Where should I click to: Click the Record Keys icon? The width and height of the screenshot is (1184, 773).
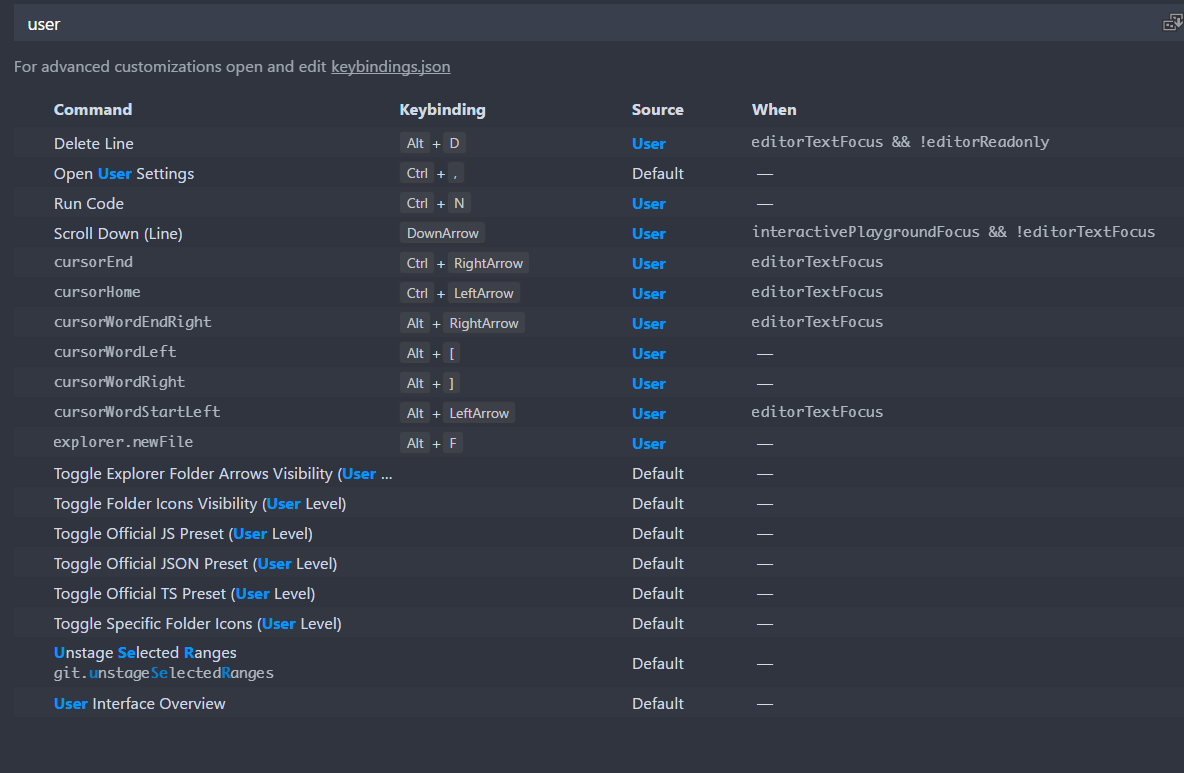pyautogui.click(x=1171, y=20)
